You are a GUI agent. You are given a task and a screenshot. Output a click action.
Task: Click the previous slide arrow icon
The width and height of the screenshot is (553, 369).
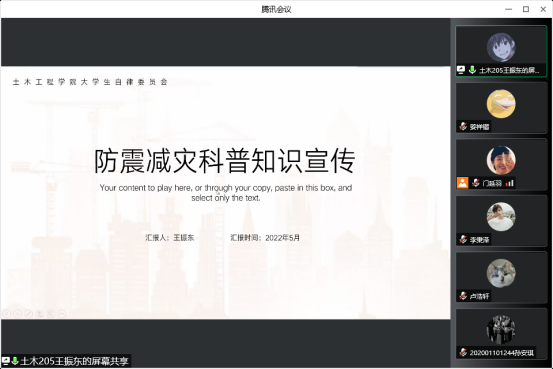click(7, 313)
